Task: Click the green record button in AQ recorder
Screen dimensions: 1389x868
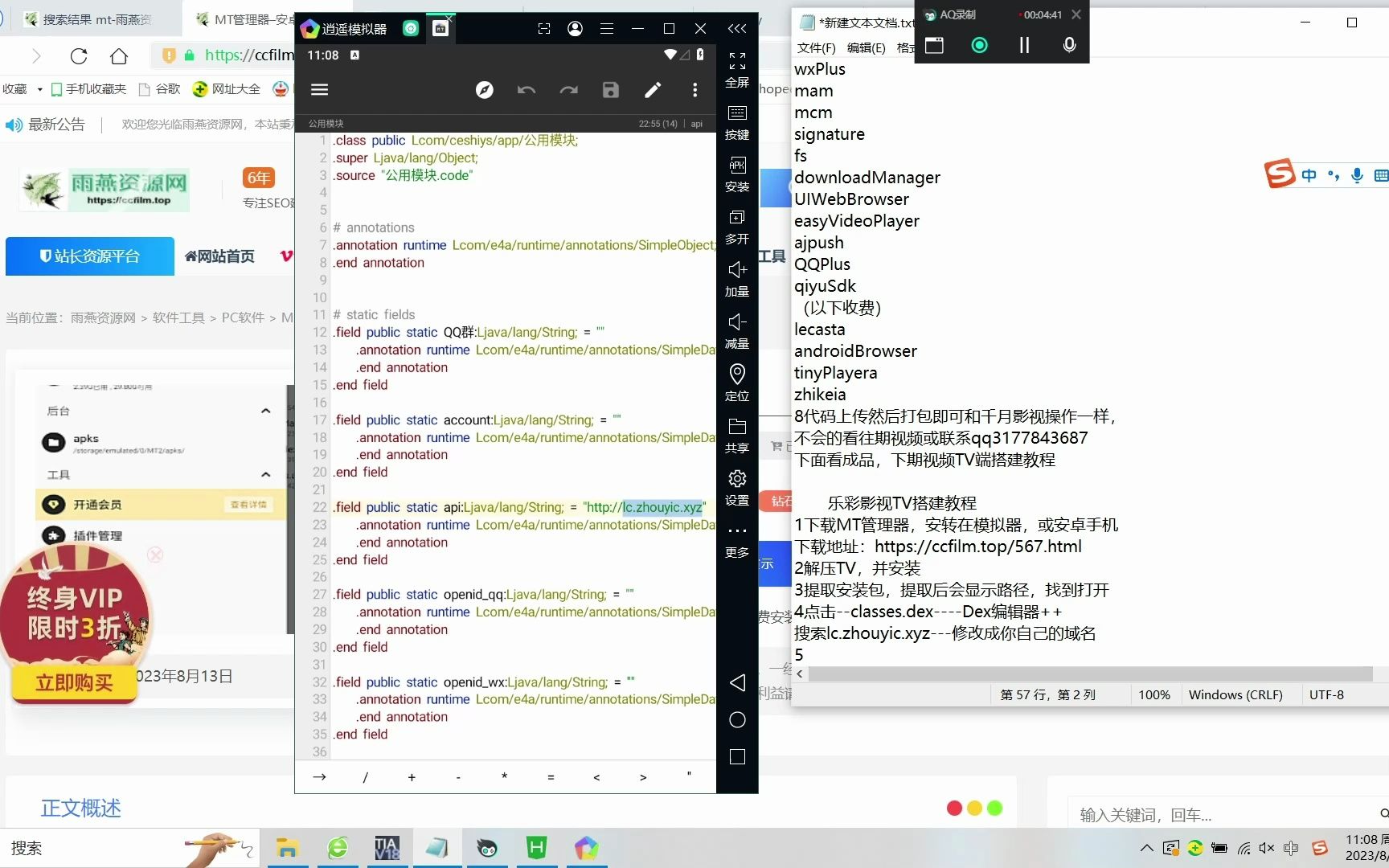Action: (979, 46)
